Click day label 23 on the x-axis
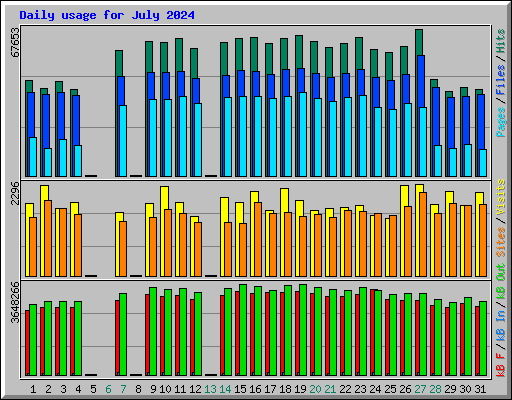The height and width of the screenshot is (400, 512). (360, 389)
